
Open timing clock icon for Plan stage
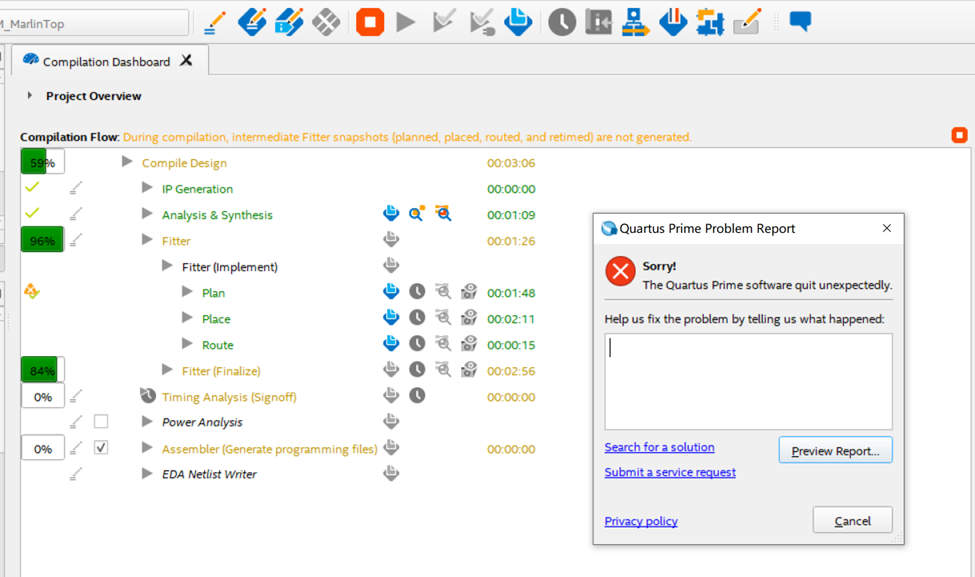point(417,292)
